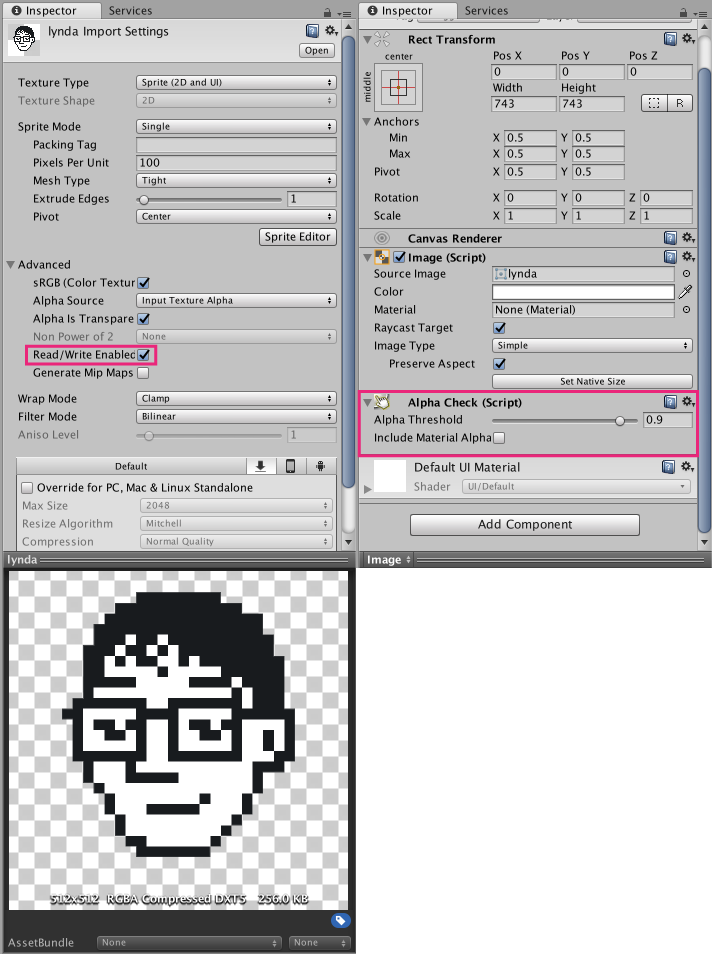712x954 pixels.
Task: Enable Override for PC, Mac & Linux Standalone
Action: [x=27, y=488]
